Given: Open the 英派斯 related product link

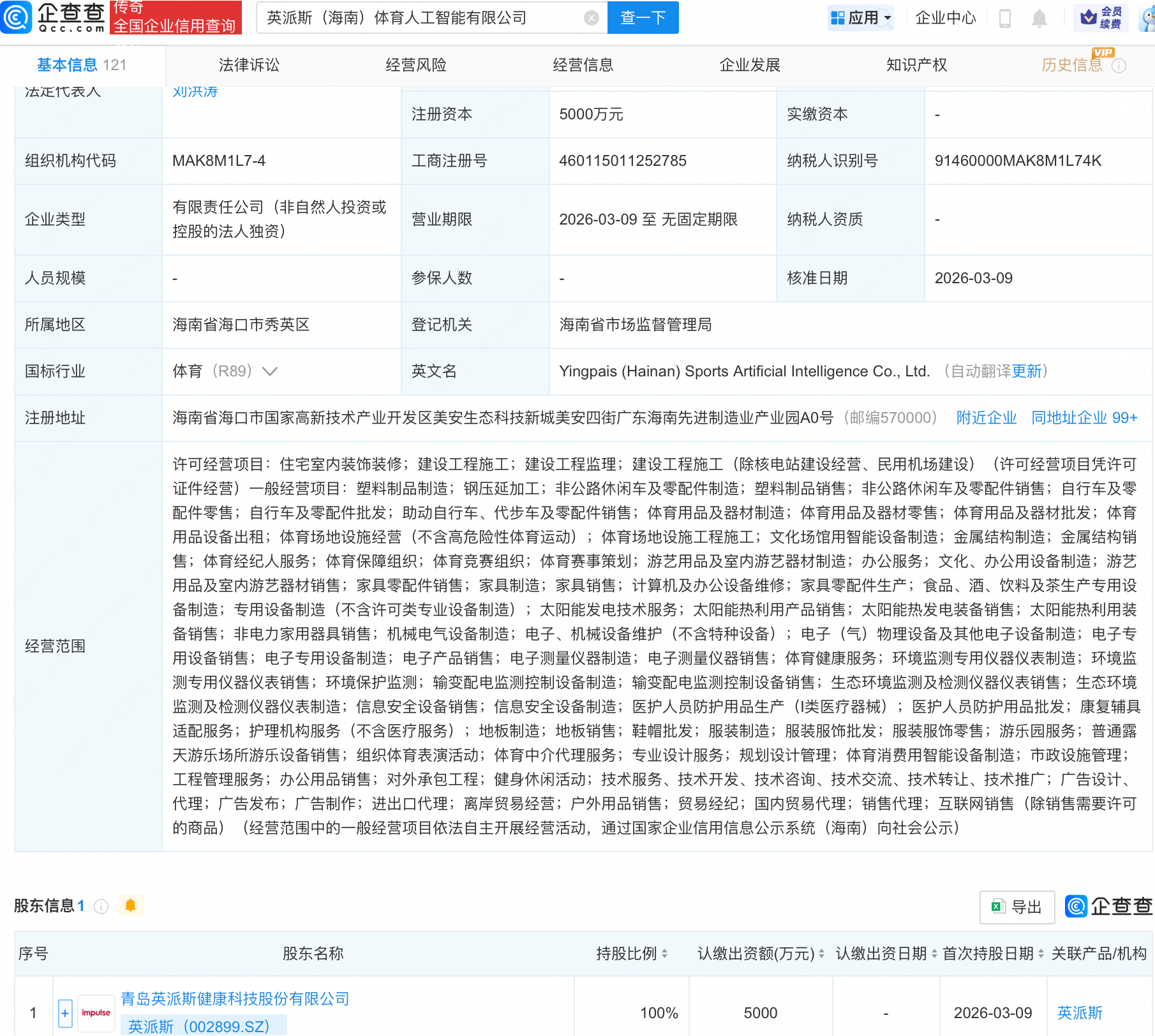Looking at the screenshot, I should click(1080, 1013).
